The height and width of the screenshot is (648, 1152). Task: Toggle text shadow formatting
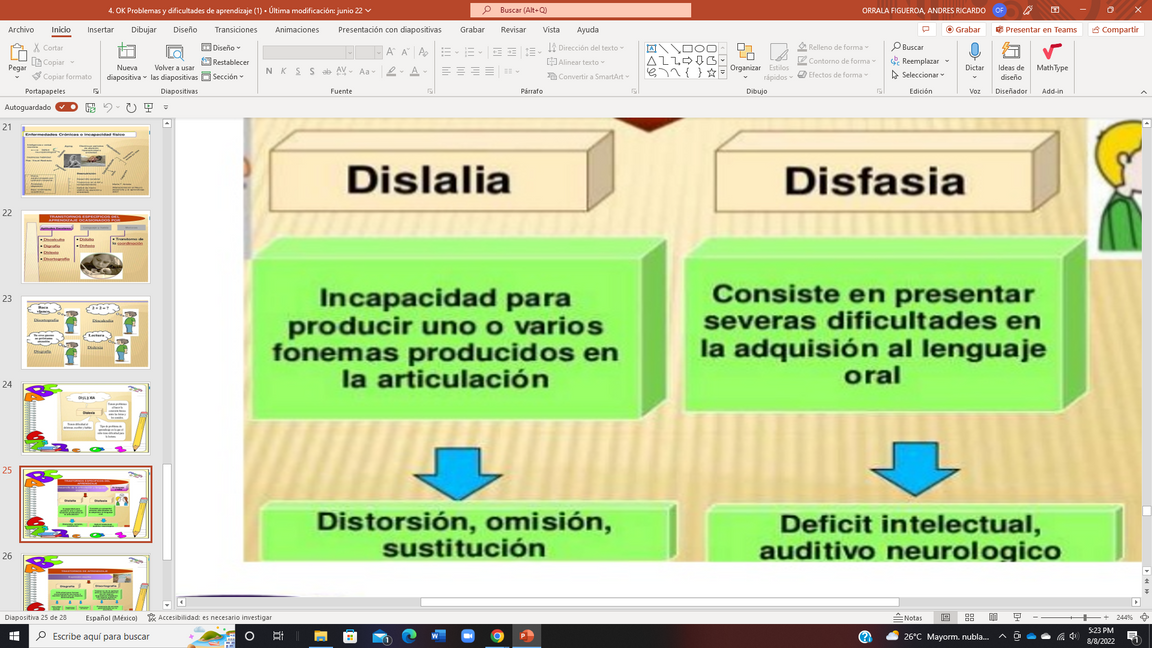[312, 71]
